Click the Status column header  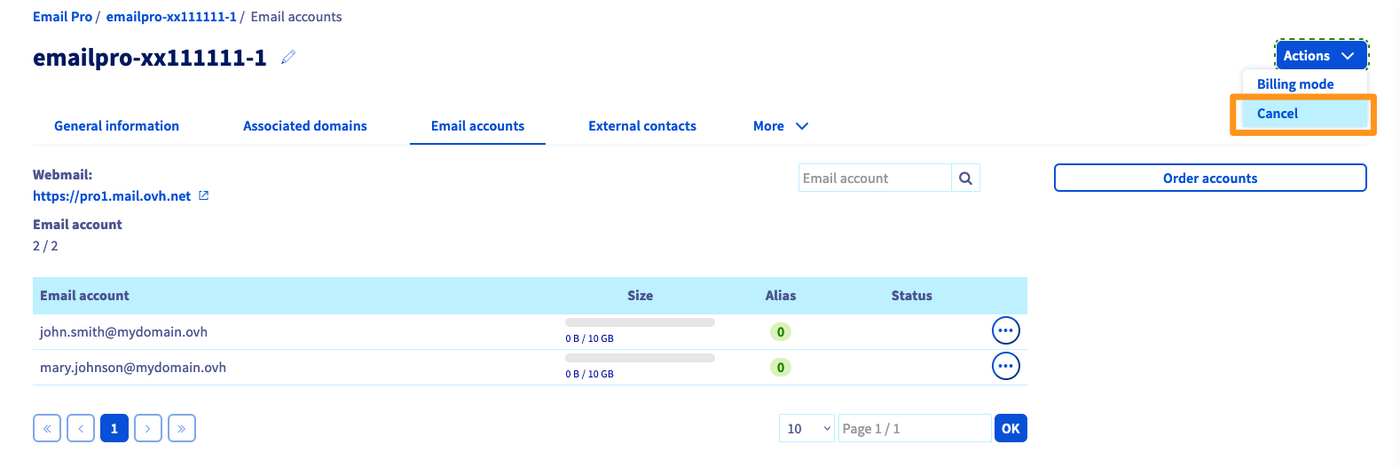pyautogui.click(x=912, y=296)
